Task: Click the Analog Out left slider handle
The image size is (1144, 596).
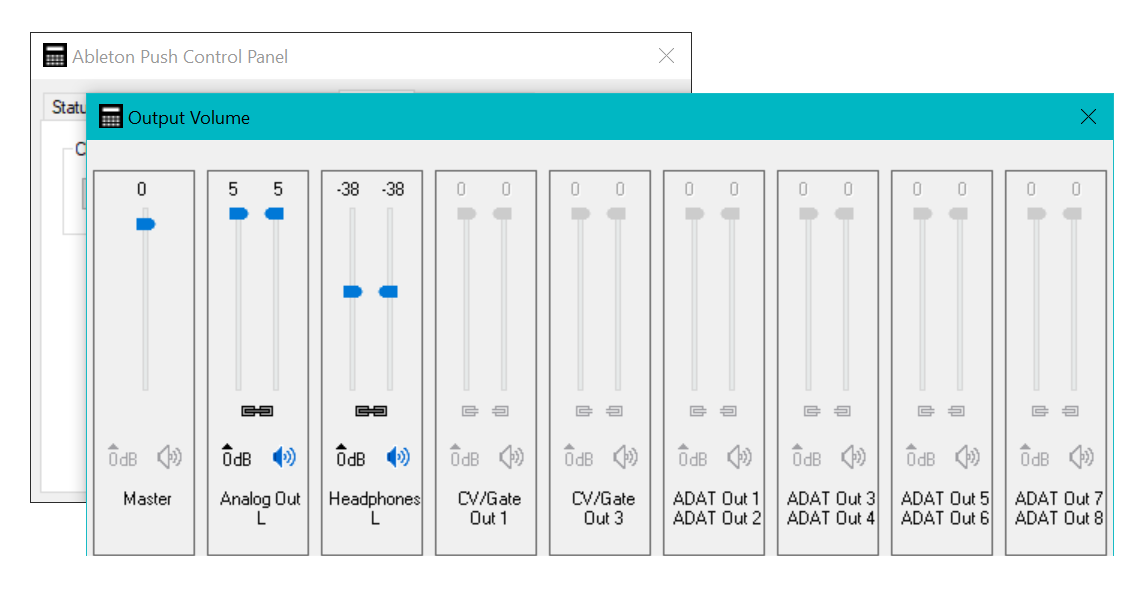Action: (x=238, y=213)
